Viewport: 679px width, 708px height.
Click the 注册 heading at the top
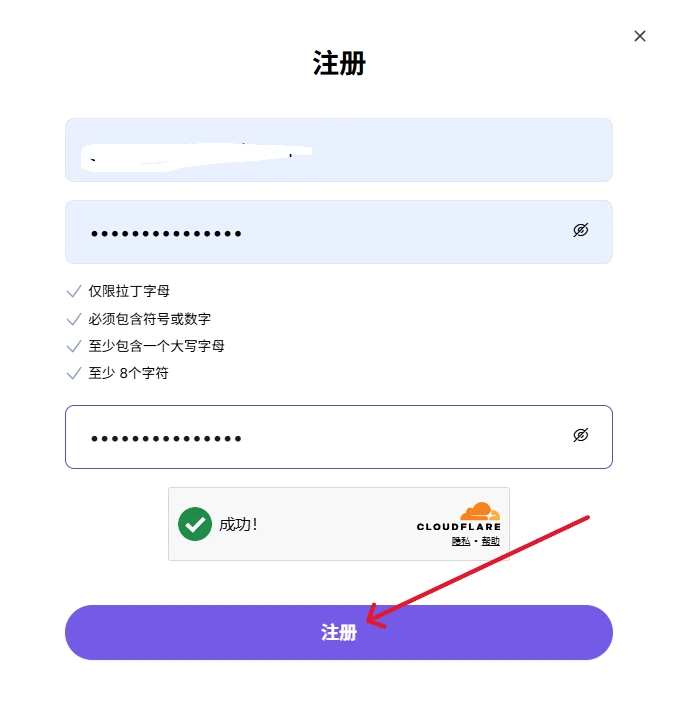(339, 63)
